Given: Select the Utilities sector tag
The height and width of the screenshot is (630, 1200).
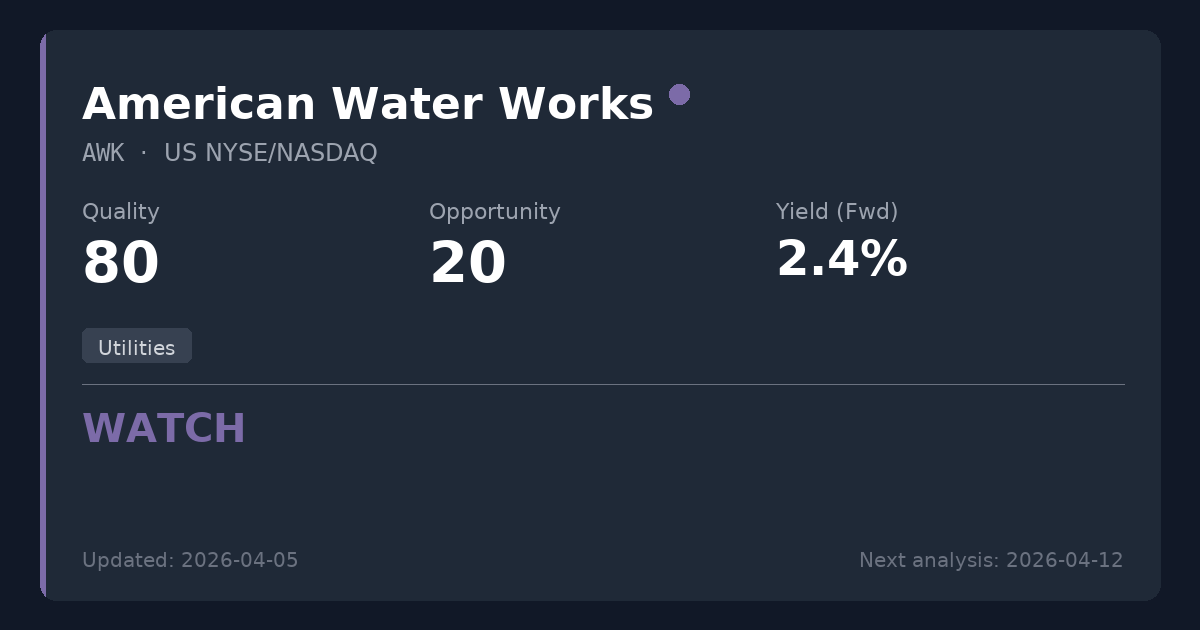Looking at the screenshot, I should [x=136, y=347].
